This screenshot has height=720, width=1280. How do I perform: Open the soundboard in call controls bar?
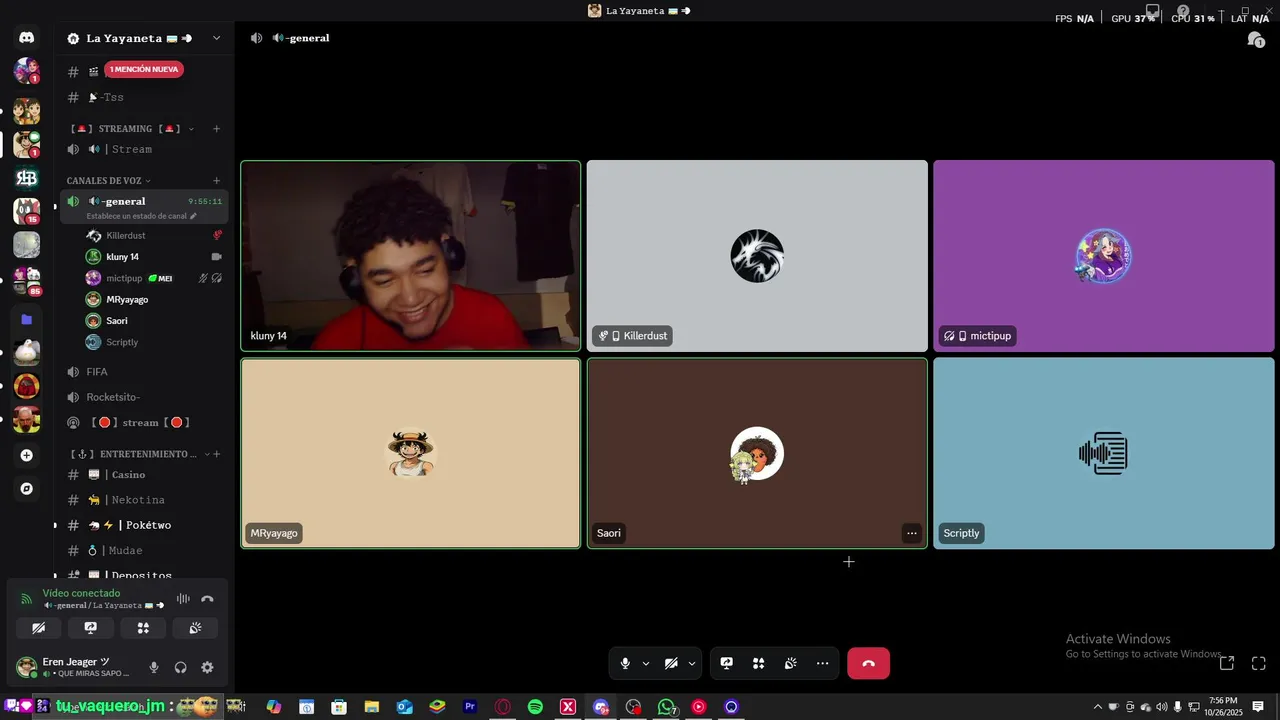coord(790,663)
